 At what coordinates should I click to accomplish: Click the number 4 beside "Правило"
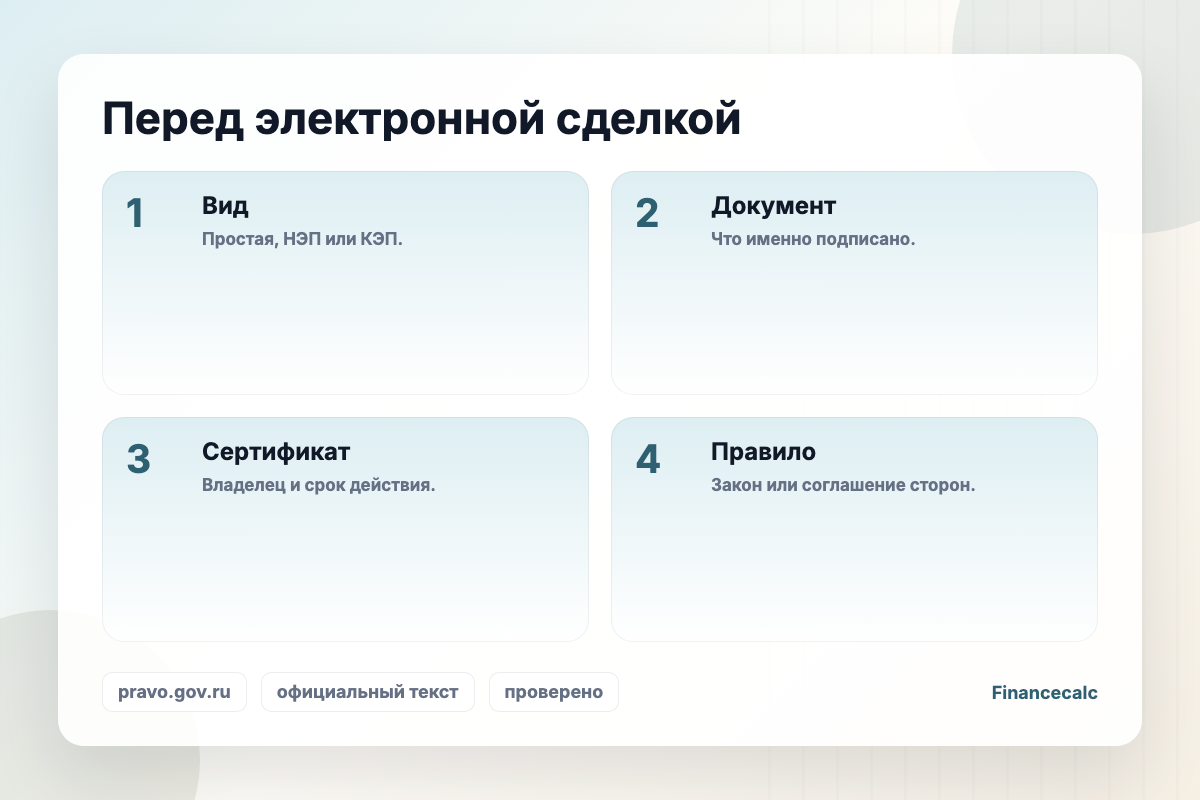648,459
